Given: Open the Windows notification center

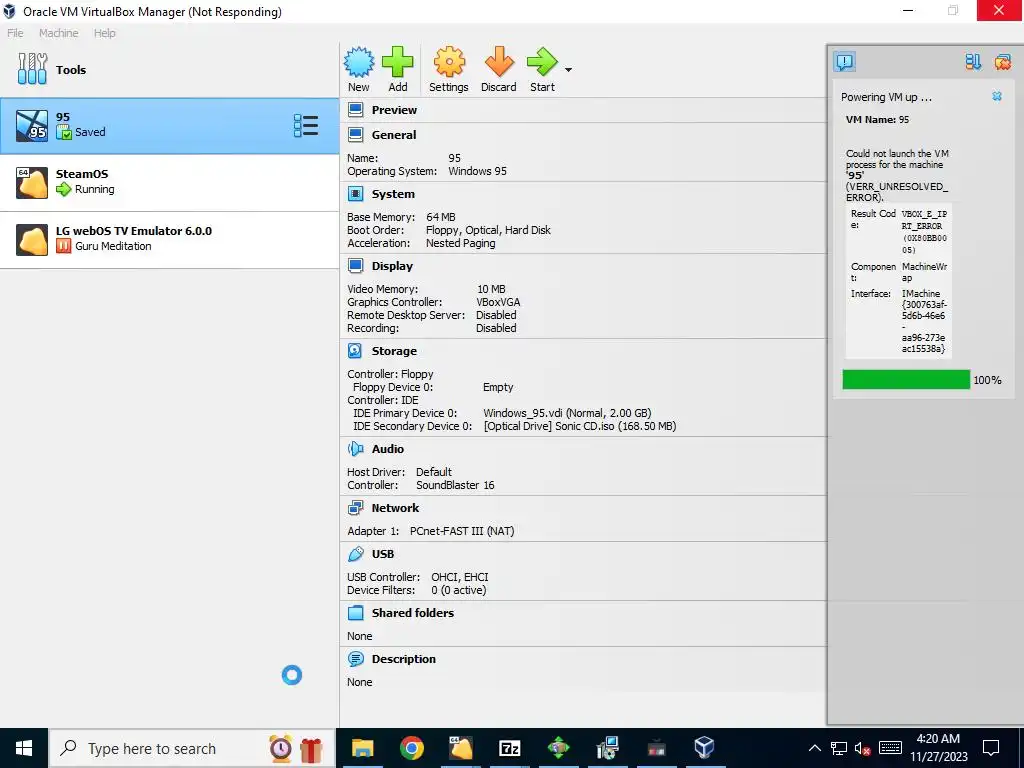Looking at the screenshot, I should pos(991,748).
